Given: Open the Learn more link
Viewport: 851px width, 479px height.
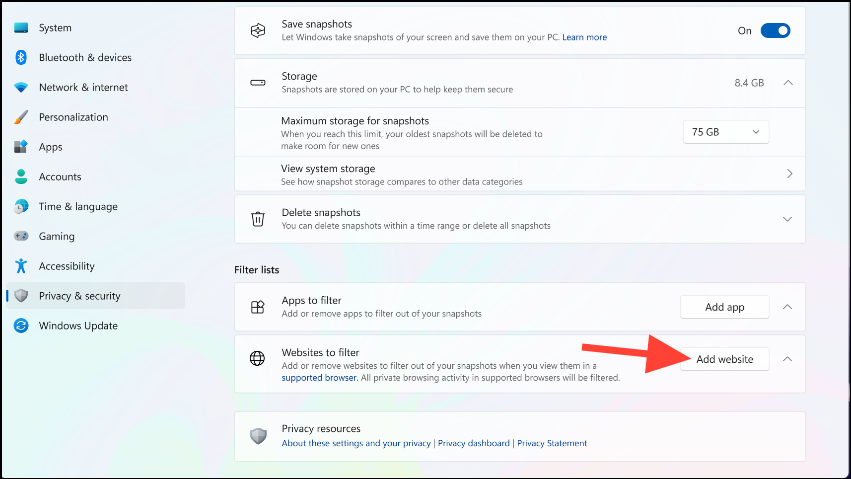Looking at the screenshot, I should point(584,38).
